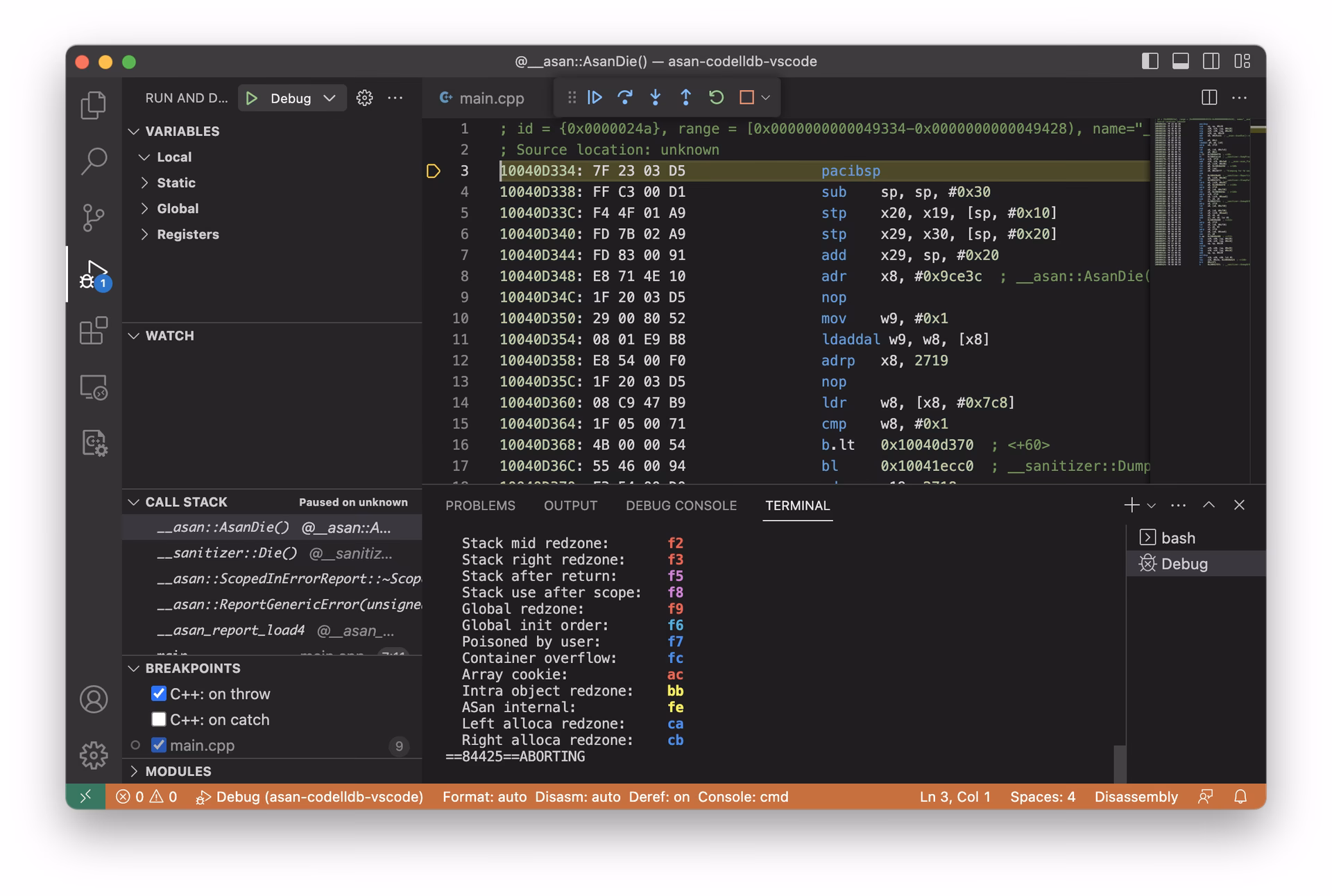Open the terminal launch profile dropdown
Screen dimensions: 1332x896
[x=1152, y=506]
